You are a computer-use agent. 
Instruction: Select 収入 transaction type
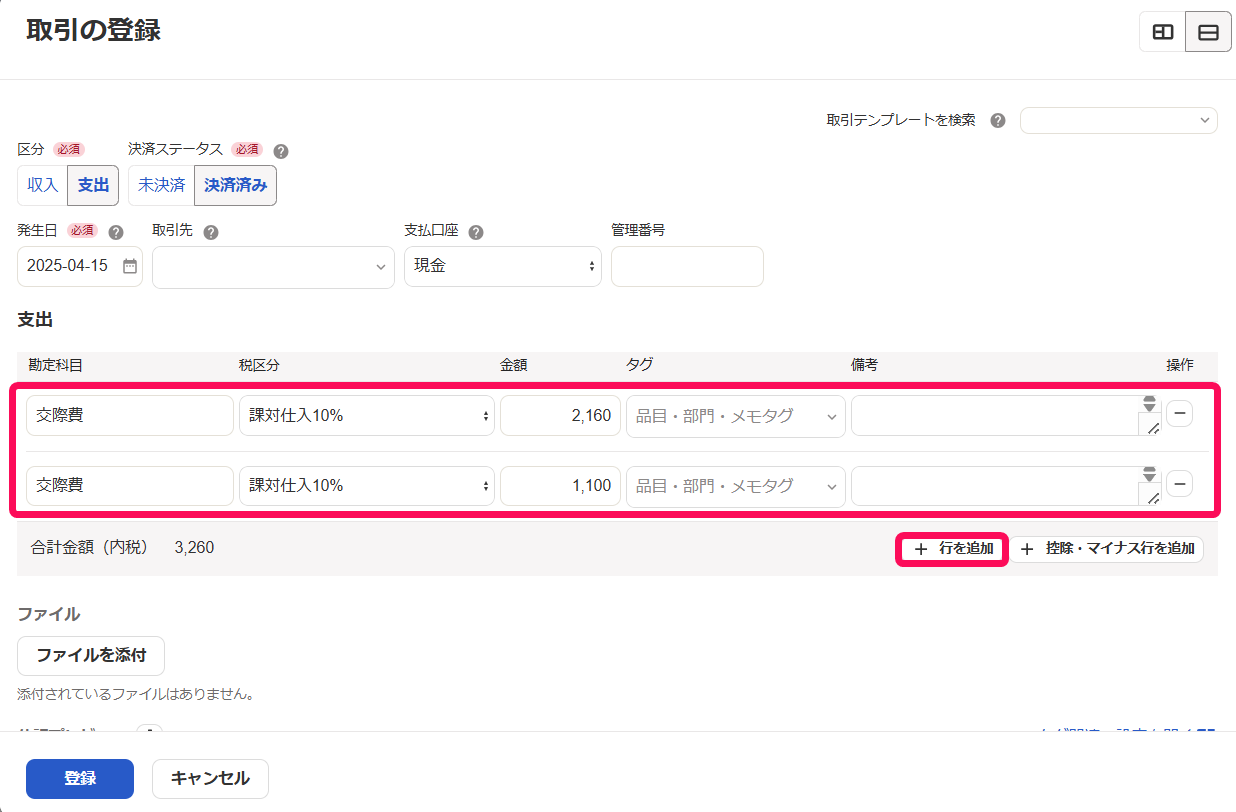43,185
